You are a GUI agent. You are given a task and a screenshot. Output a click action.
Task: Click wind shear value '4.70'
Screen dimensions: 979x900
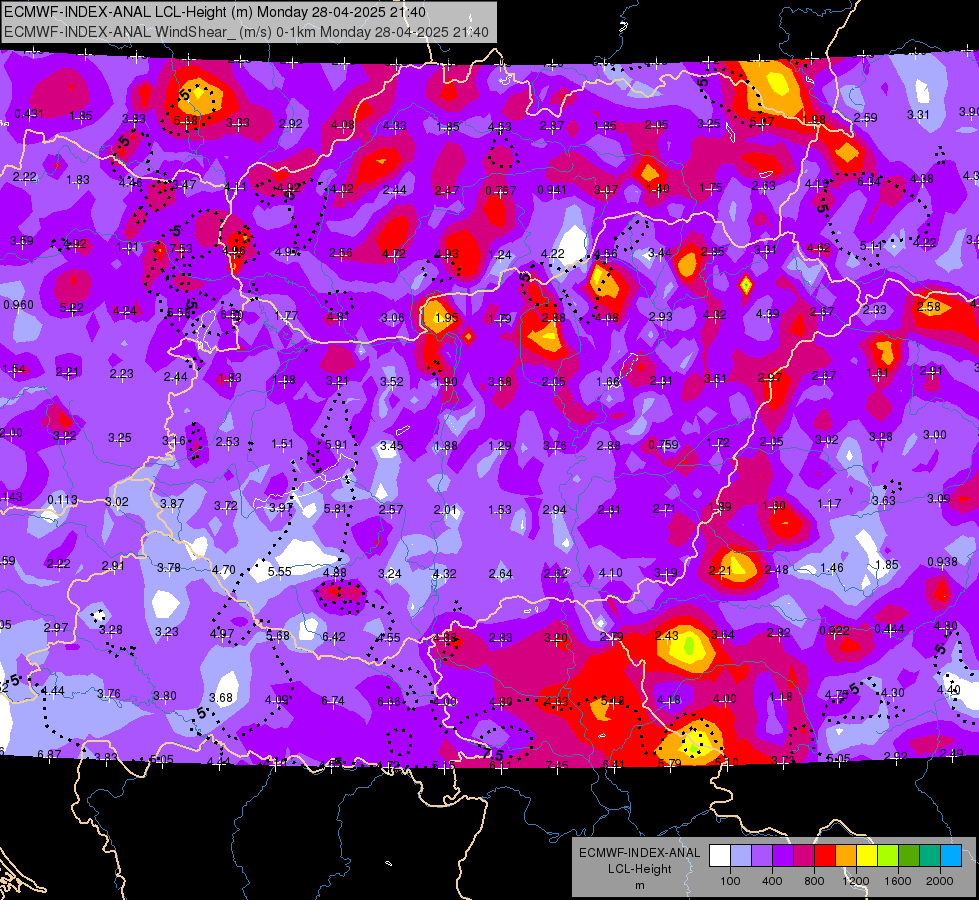click(224, 570)
